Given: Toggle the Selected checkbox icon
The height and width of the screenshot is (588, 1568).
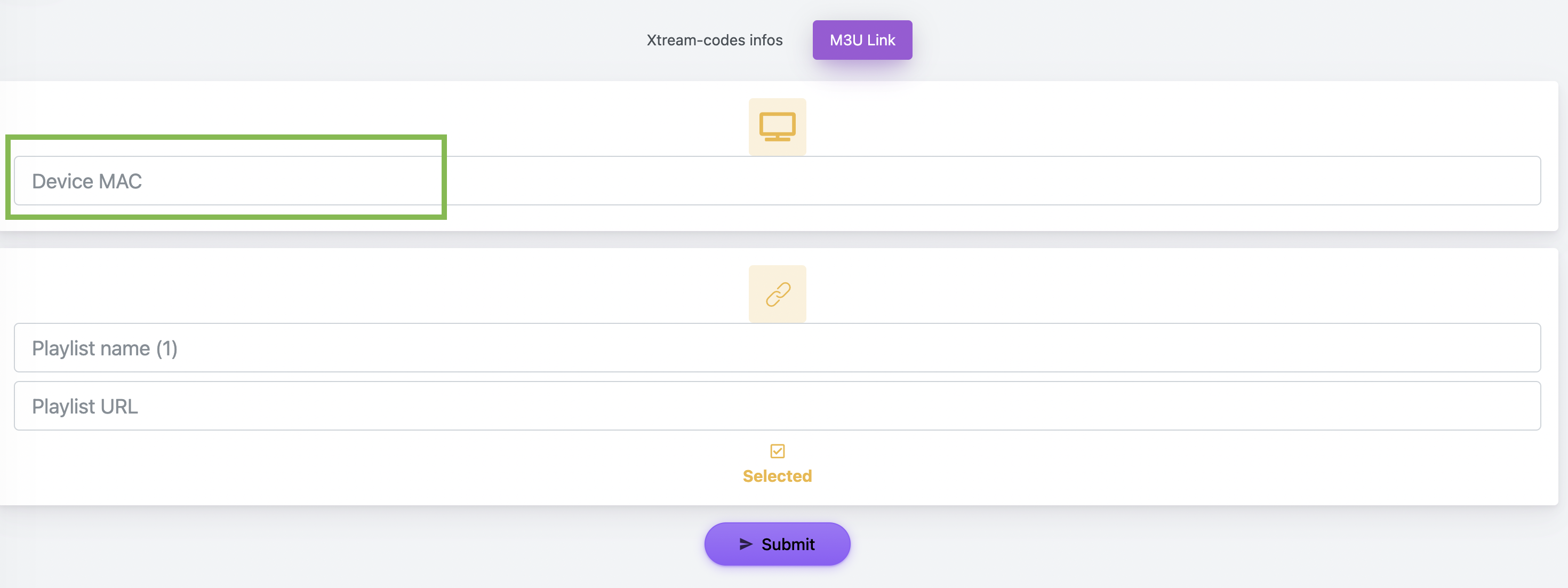Looking at the screenshot, I should 777,451.
